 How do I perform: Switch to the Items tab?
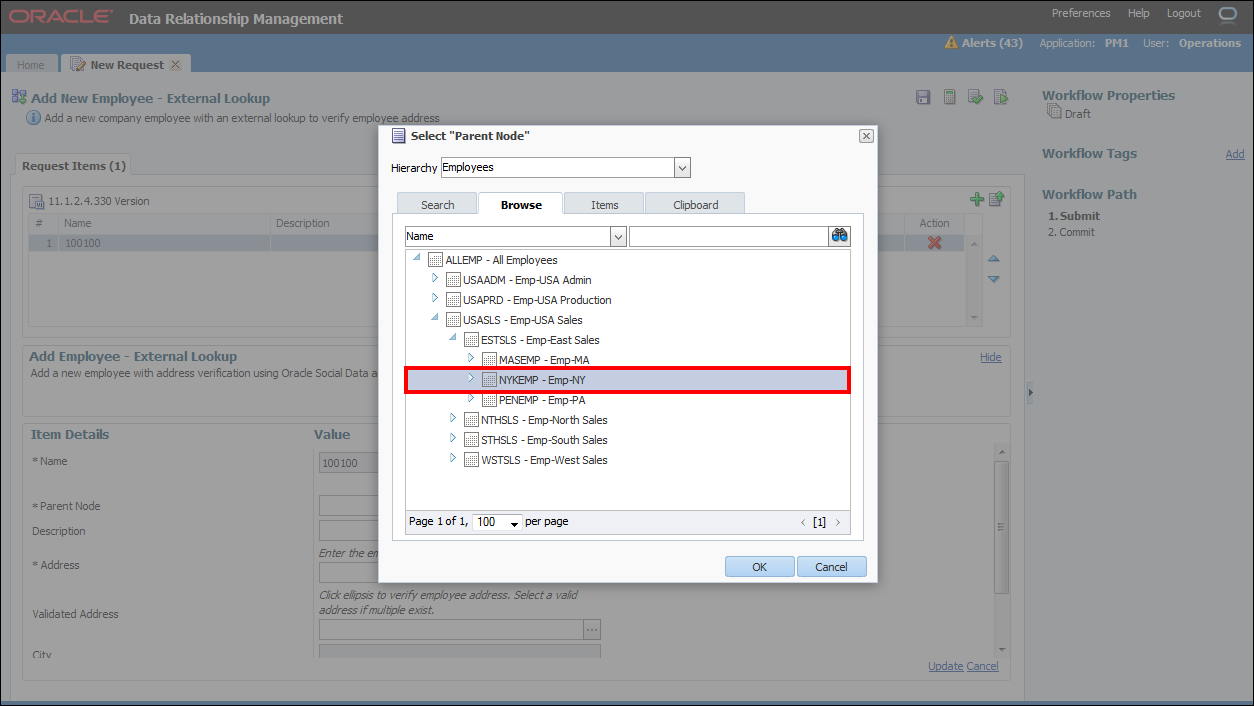click(604, 204)
